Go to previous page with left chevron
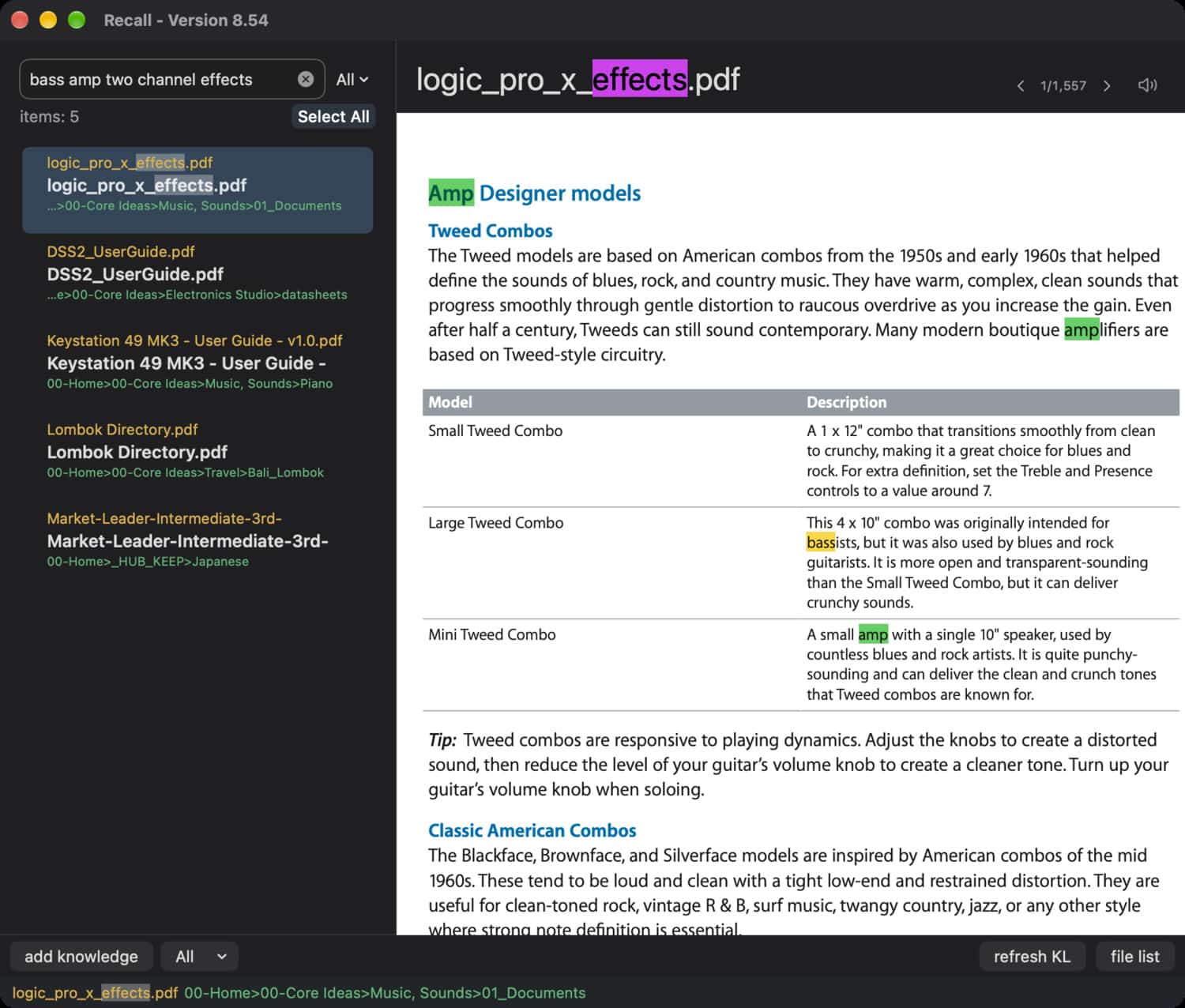 [1021, 85]
